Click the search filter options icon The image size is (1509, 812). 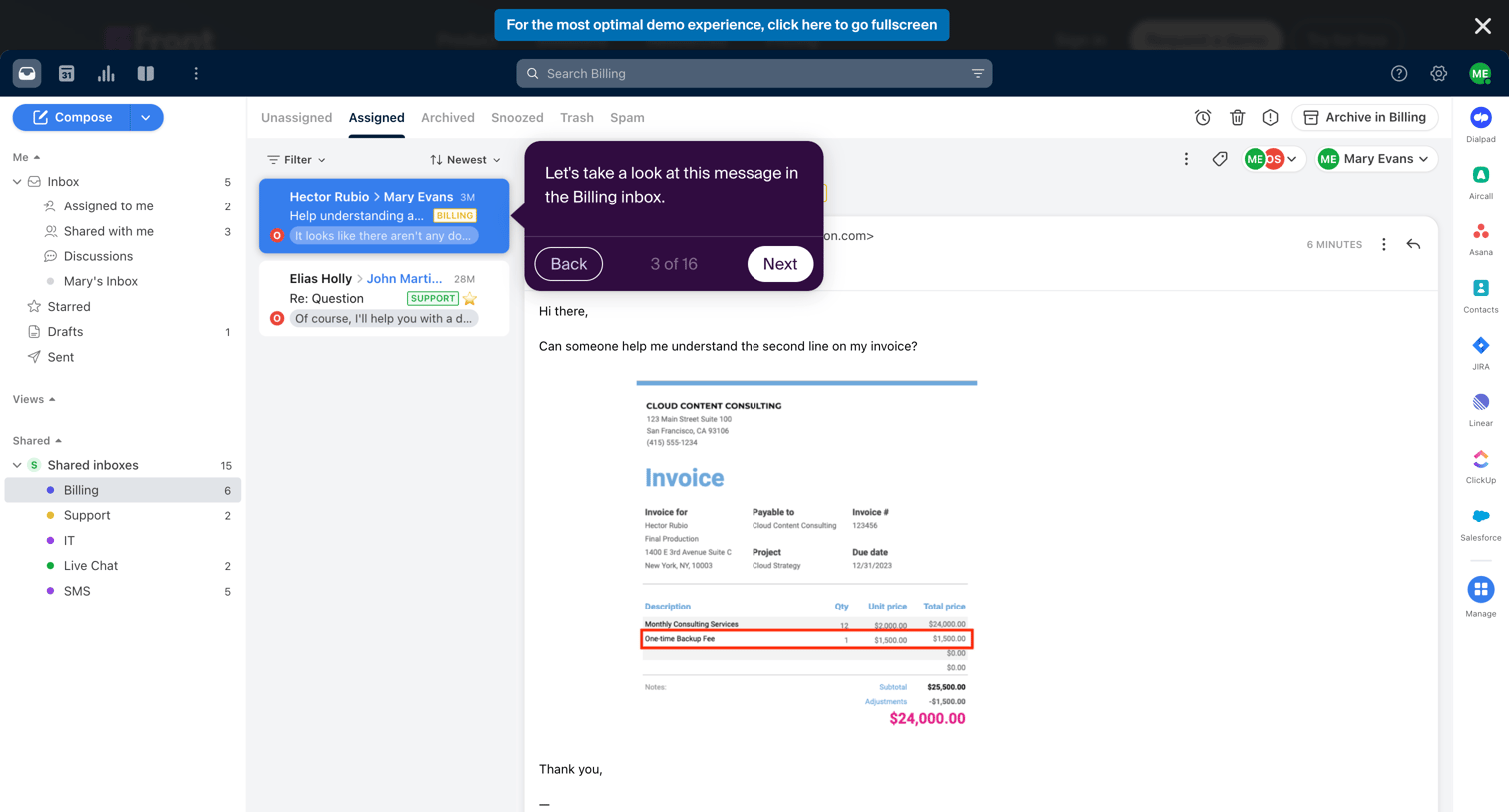tap(978, 73)
